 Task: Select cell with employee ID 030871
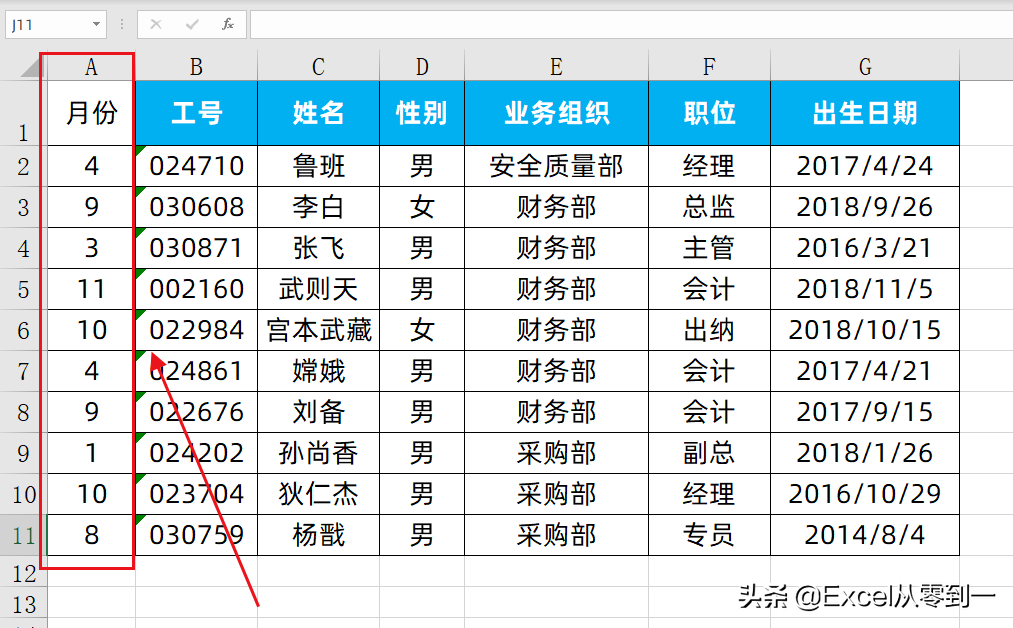196,248
